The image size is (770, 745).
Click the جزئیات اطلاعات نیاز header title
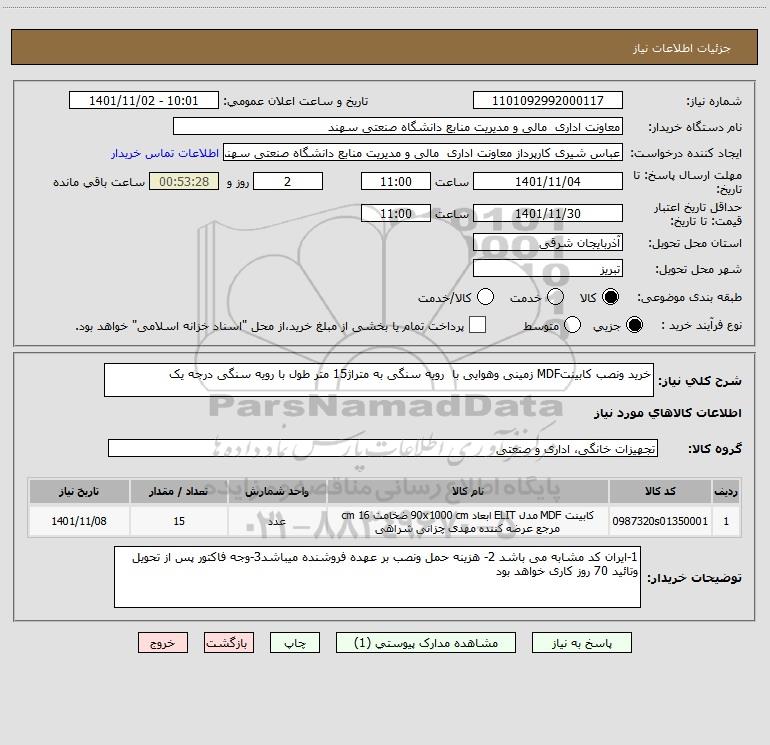pos(682,48)
